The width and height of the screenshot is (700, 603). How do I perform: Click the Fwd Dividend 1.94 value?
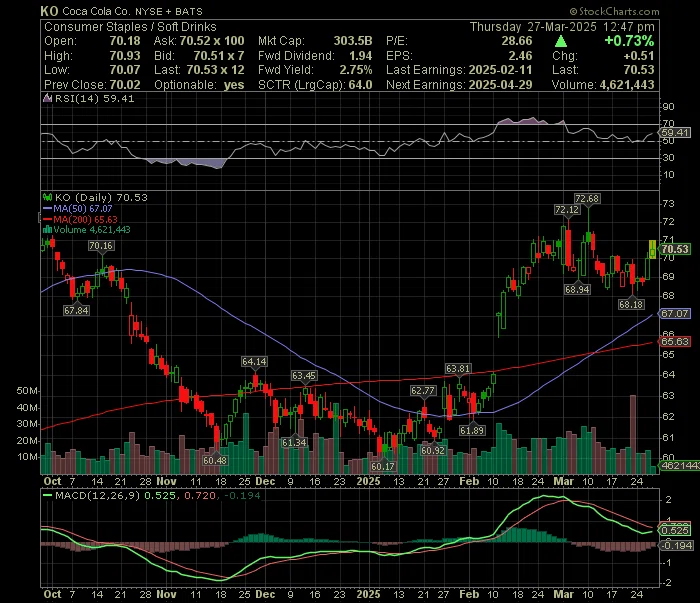(x=361, y=56)
